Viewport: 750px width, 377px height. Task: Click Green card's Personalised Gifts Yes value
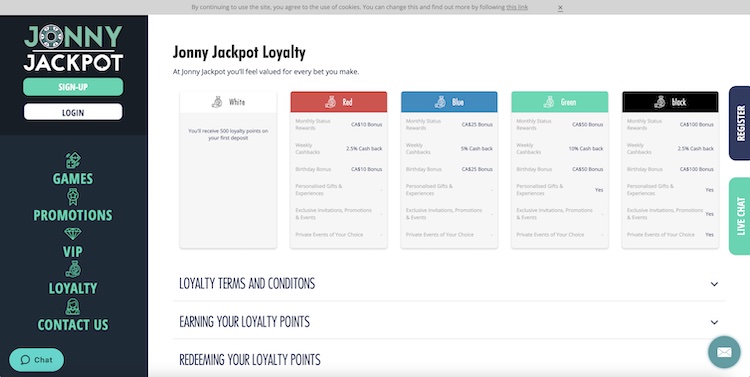click(599, 190)
